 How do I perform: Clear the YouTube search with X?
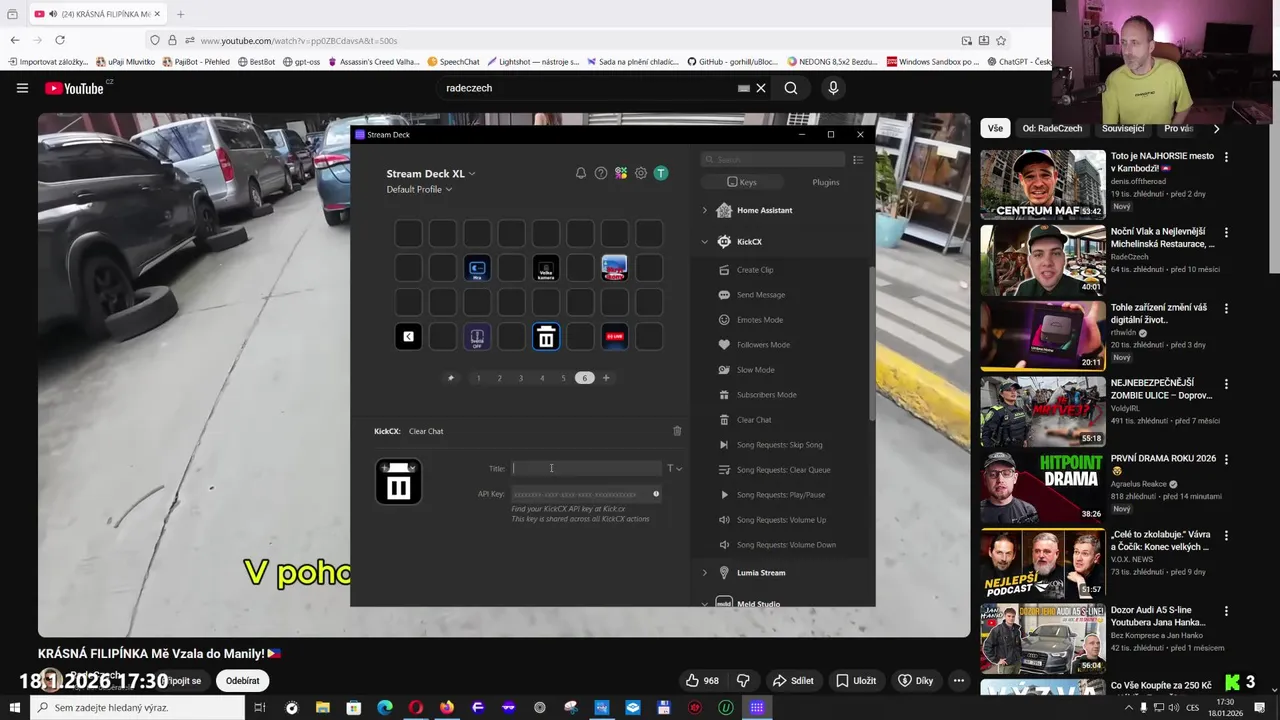pyautogui.click(x=761, y=88)
